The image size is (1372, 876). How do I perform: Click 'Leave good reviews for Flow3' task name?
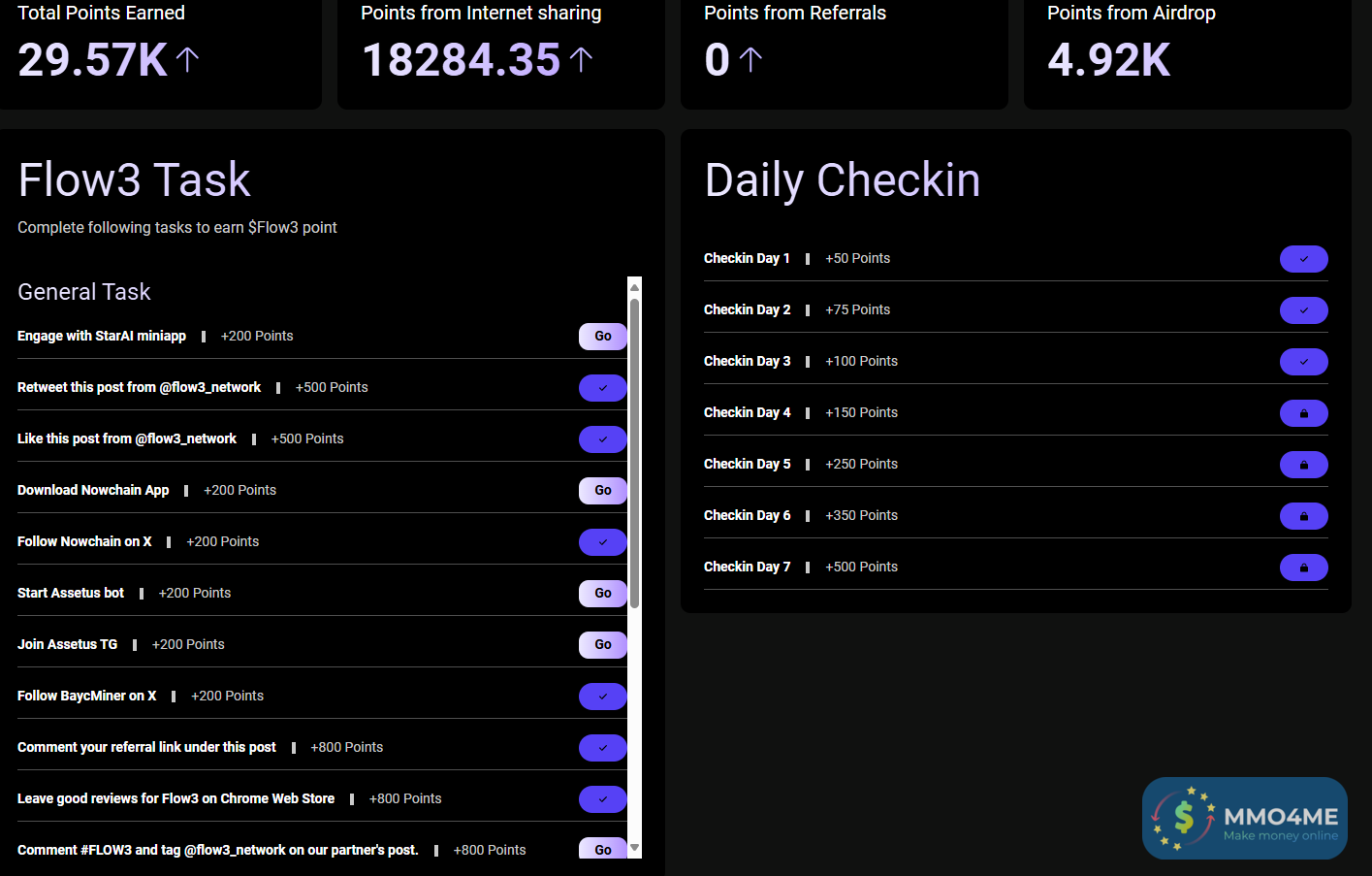pos(175,798)
